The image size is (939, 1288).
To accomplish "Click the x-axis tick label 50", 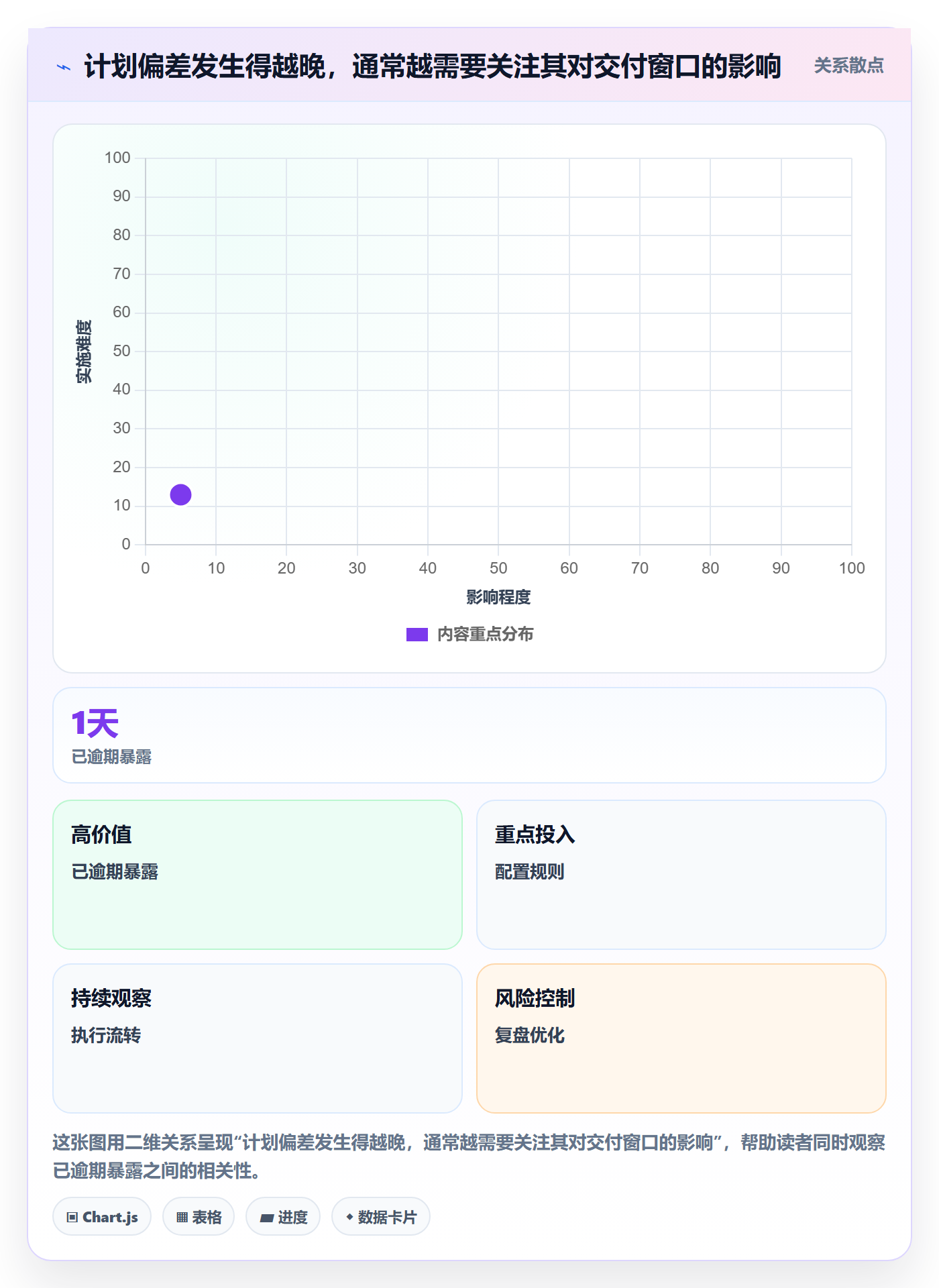I will click(x=498, y=568).
